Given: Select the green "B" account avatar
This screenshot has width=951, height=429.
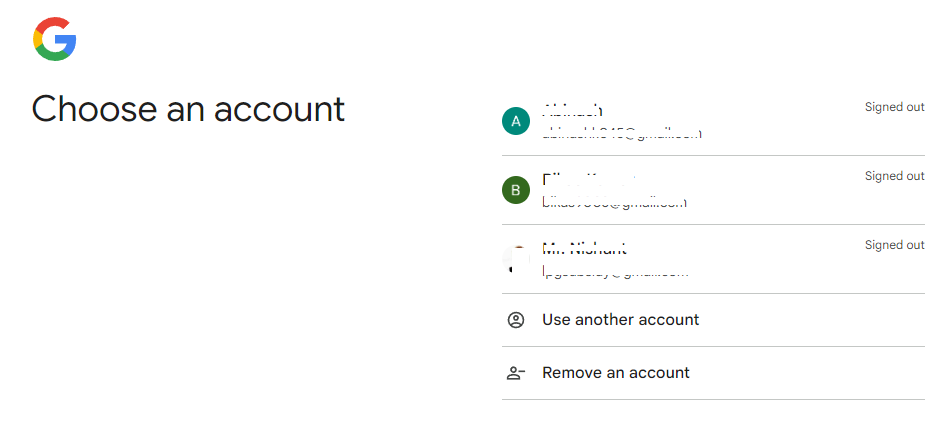Looking at the screenshot, I should pyautogui.click(x=516, y=190).
